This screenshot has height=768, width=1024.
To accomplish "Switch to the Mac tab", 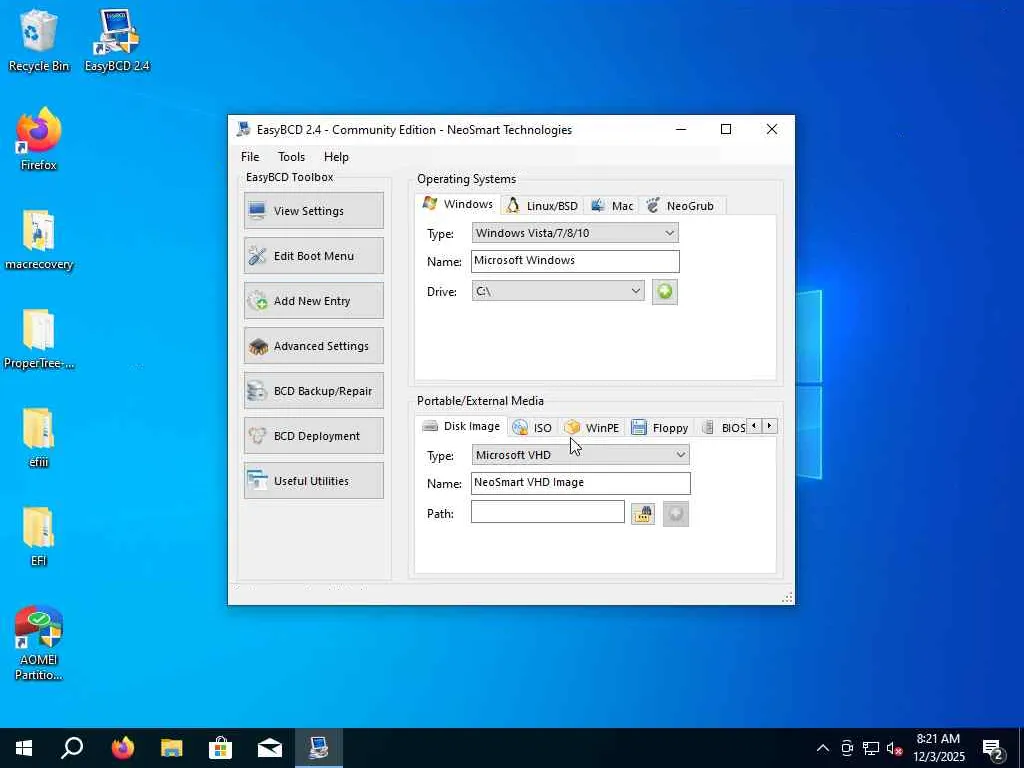I will 612,206.
